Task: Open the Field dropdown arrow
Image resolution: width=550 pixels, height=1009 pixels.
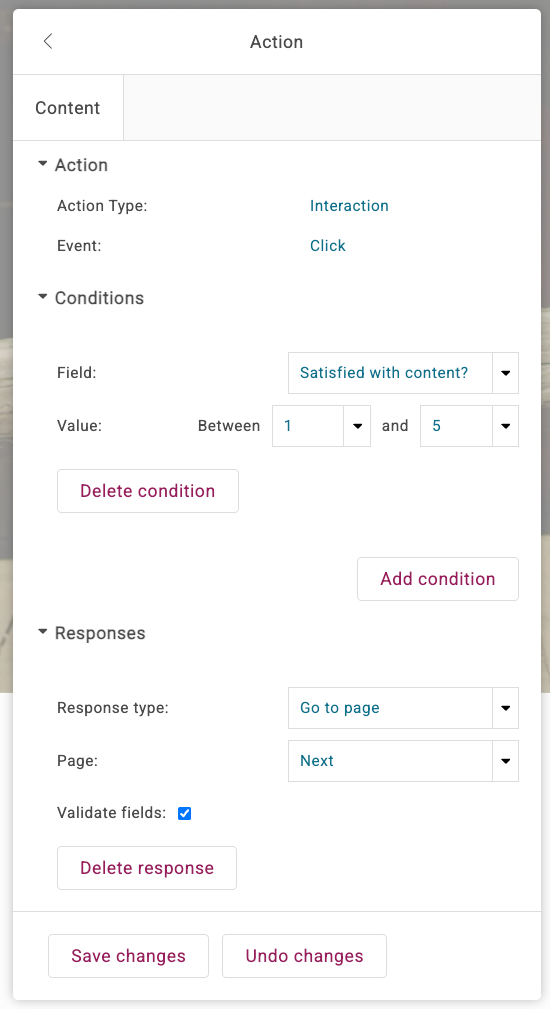Action: click(506, 373)
